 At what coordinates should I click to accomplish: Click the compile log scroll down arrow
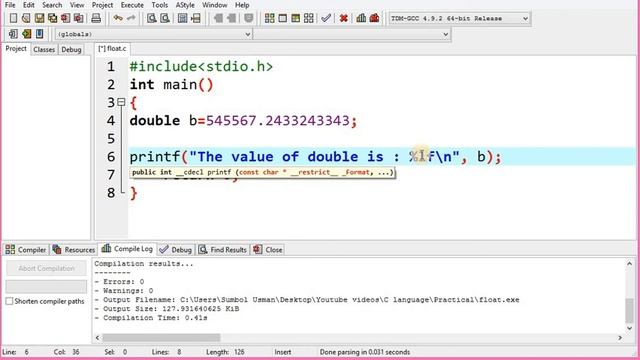(629, 328)
